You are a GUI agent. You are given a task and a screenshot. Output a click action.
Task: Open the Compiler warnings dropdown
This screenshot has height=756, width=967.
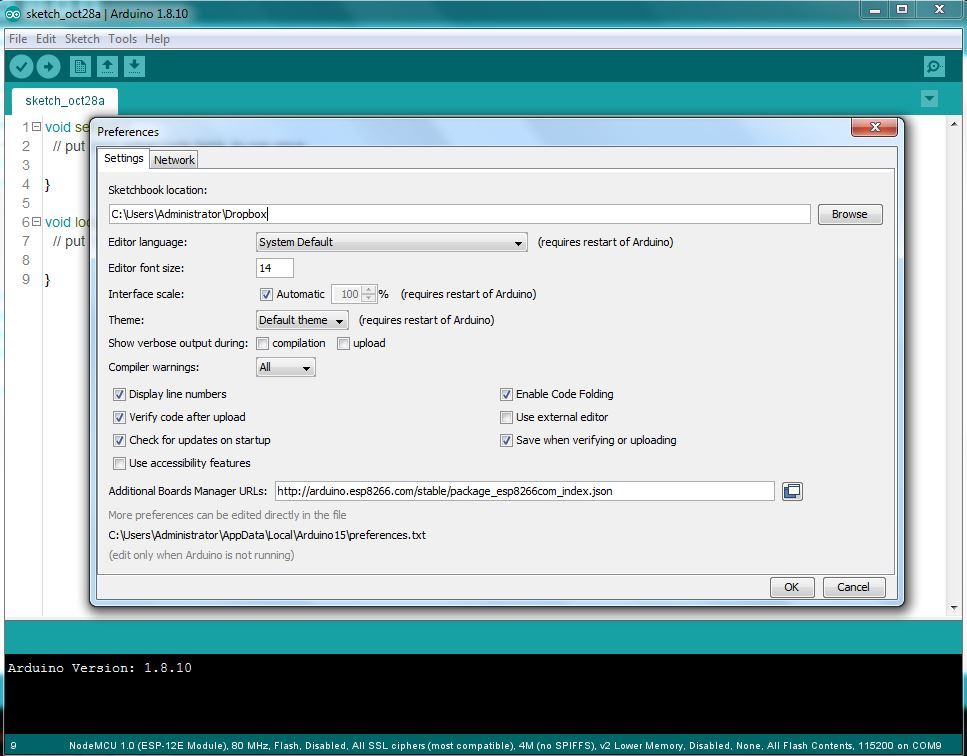(x=285, y=367)
